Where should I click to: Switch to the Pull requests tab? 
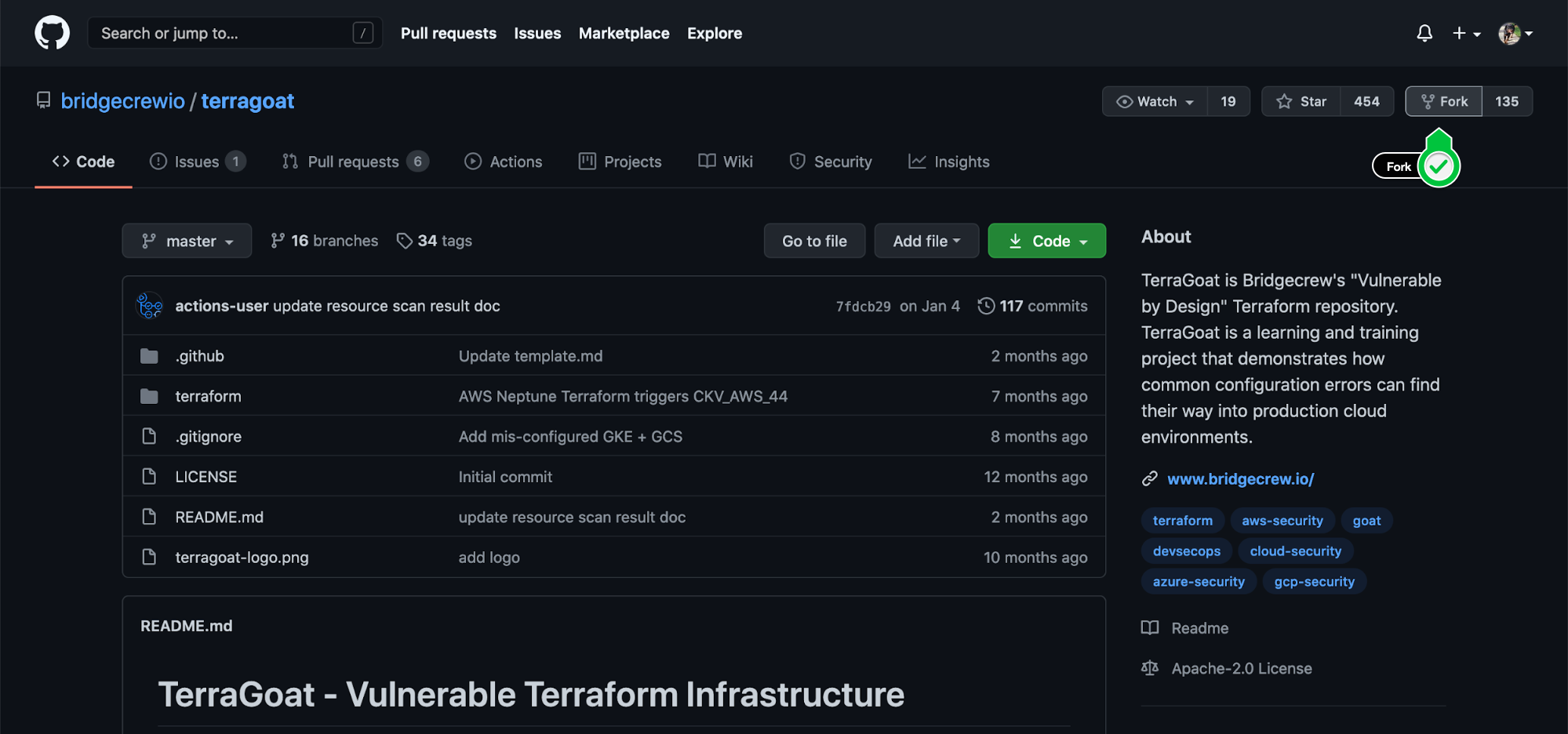pos(355,162)
